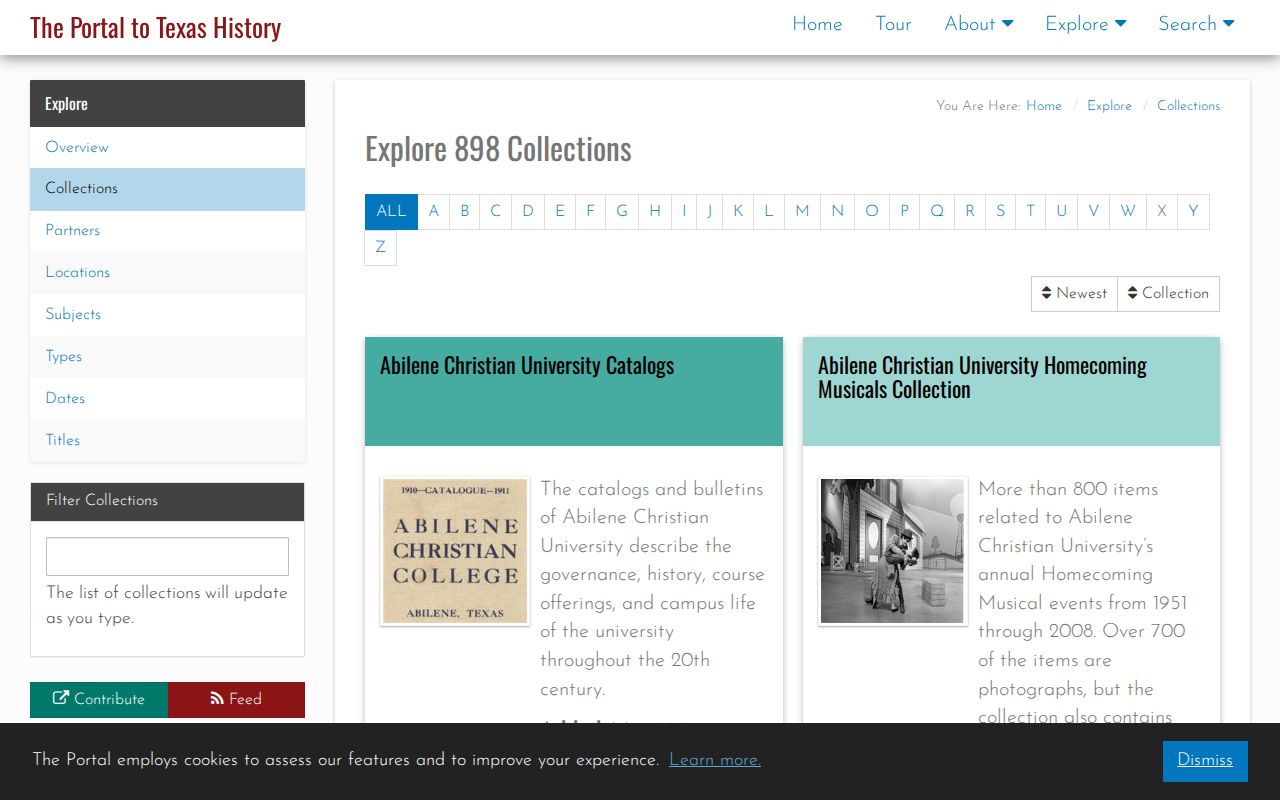
Task: Browse Subjects in the sidebar
Action: click(x=167, y=315)
